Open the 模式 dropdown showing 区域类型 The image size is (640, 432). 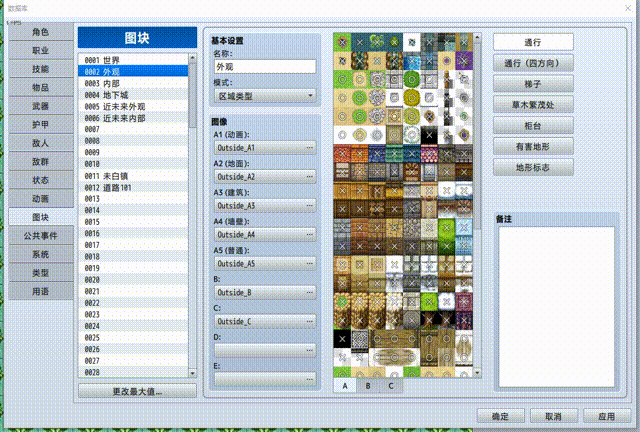pos(265,96)
